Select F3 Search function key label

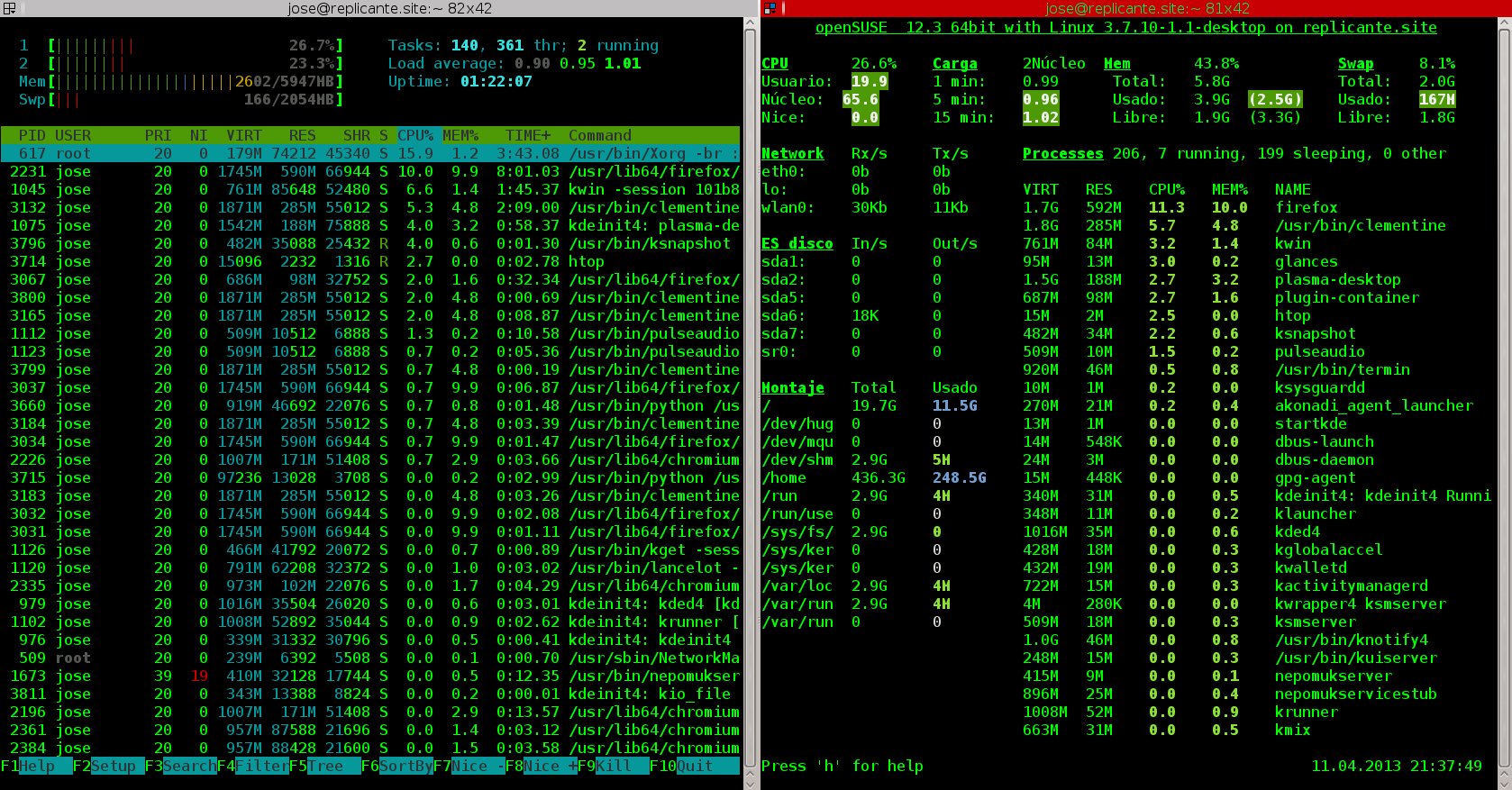(181, 766)
